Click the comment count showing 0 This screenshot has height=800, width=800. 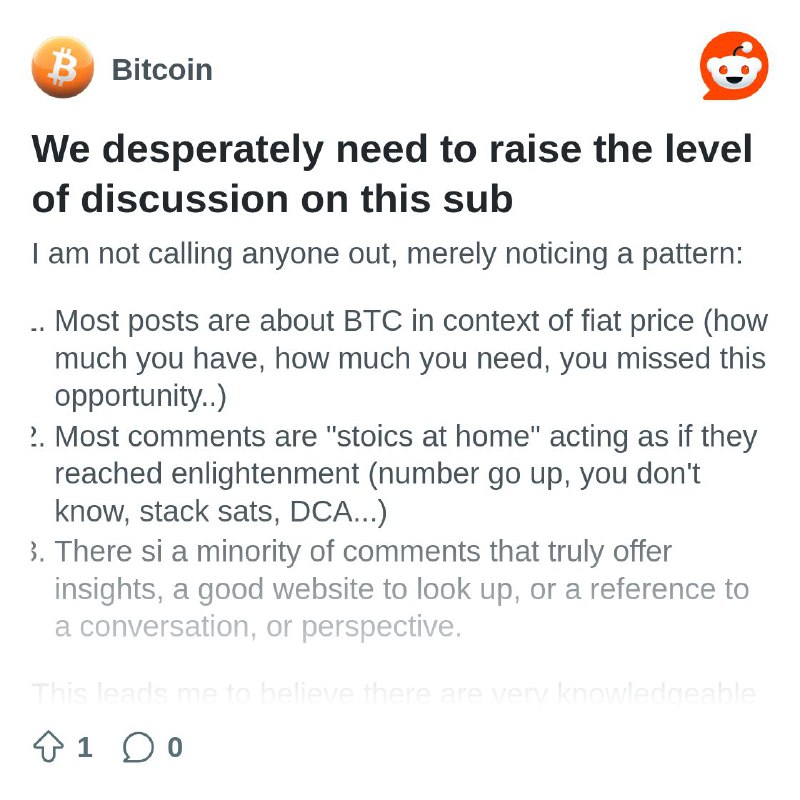(x=175, y=747)
